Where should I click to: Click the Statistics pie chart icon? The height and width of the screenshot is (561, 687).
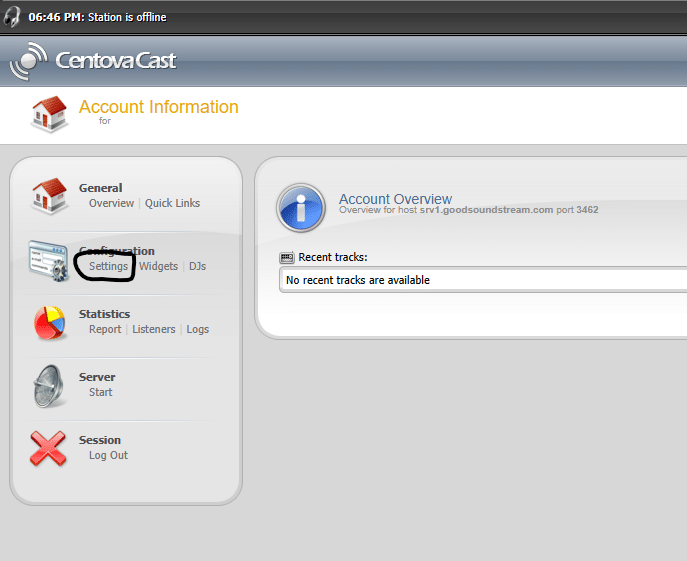(50, 323)
